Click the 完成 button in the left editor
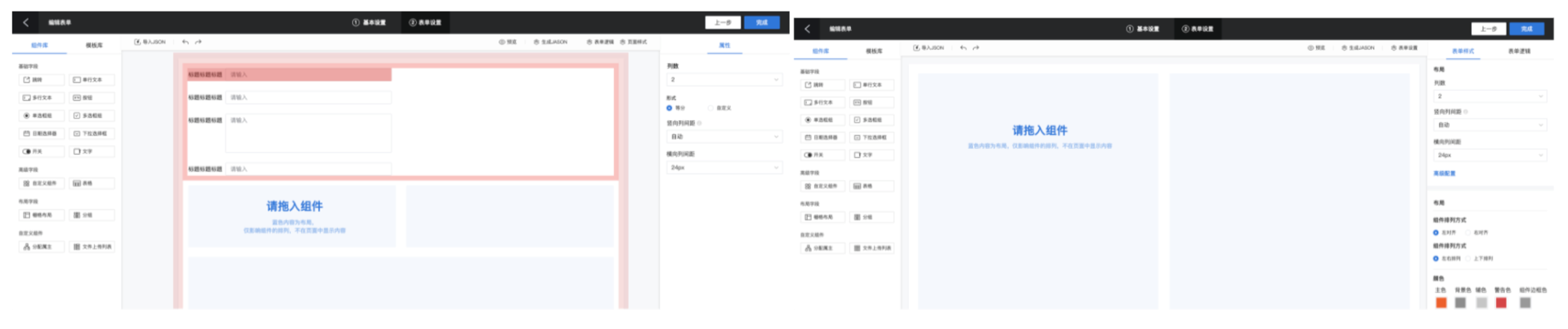1568x329 pixels. coord(762,23)
